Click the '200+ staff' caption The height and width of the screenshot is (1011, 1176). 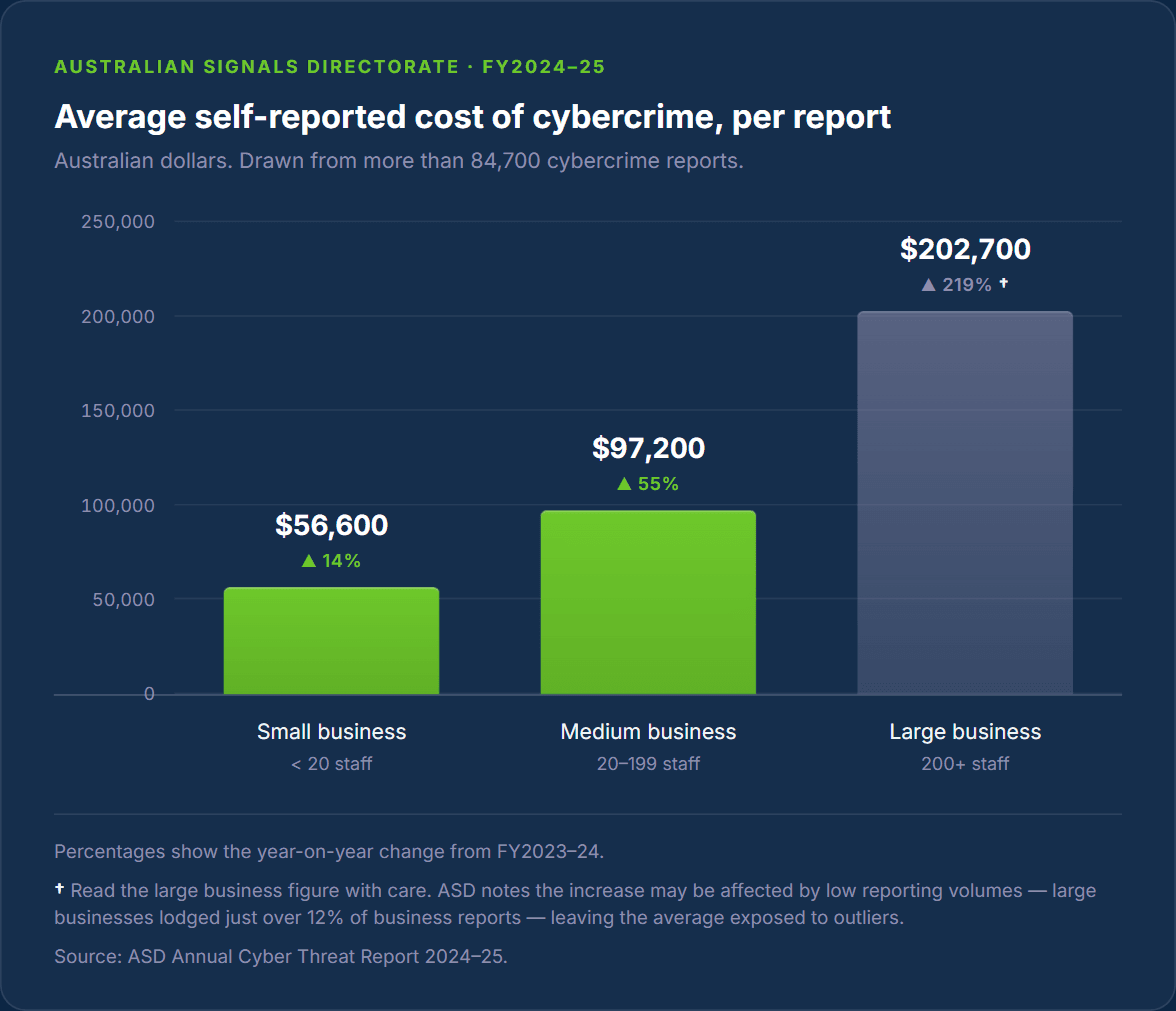tap(965, 764)
